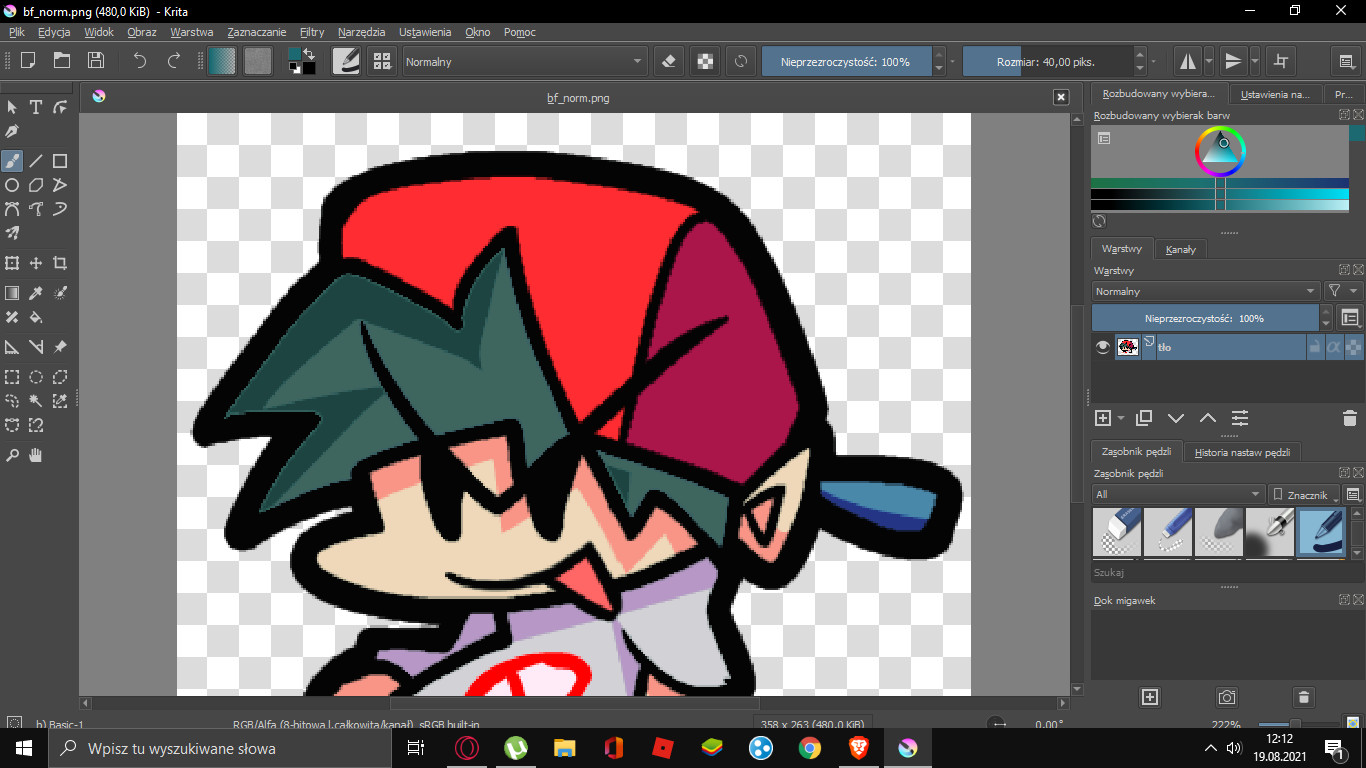1366x768 pixels.
Task: Open the Zaznaczanie menu
Action: pyautogui.click(x=257, y=32)
